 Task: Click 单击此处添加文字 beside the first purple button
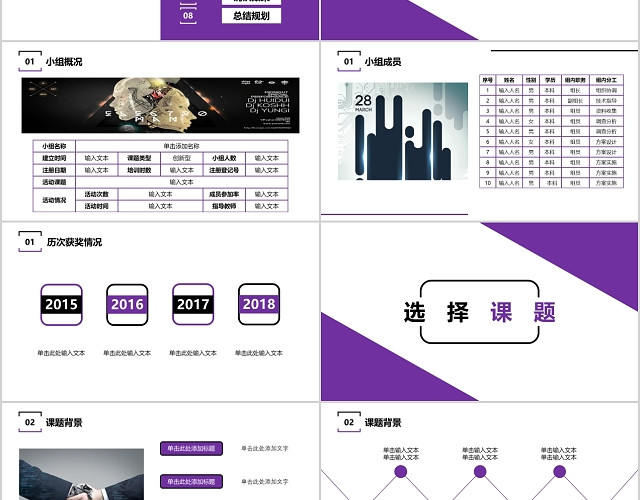pyautogui.click(x=264, y=448)
